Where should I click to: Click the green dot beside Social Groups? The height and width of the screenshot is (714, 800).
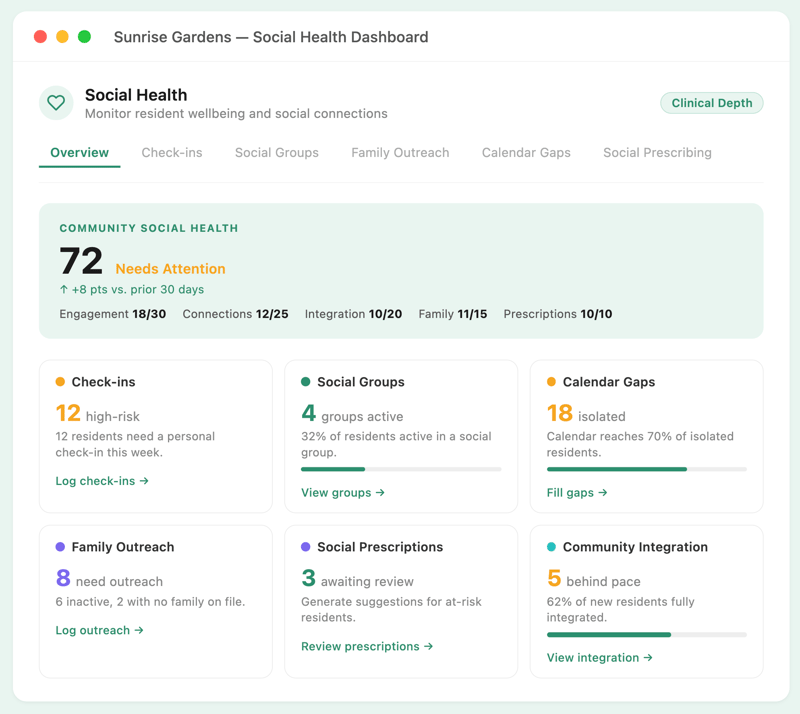306,382
